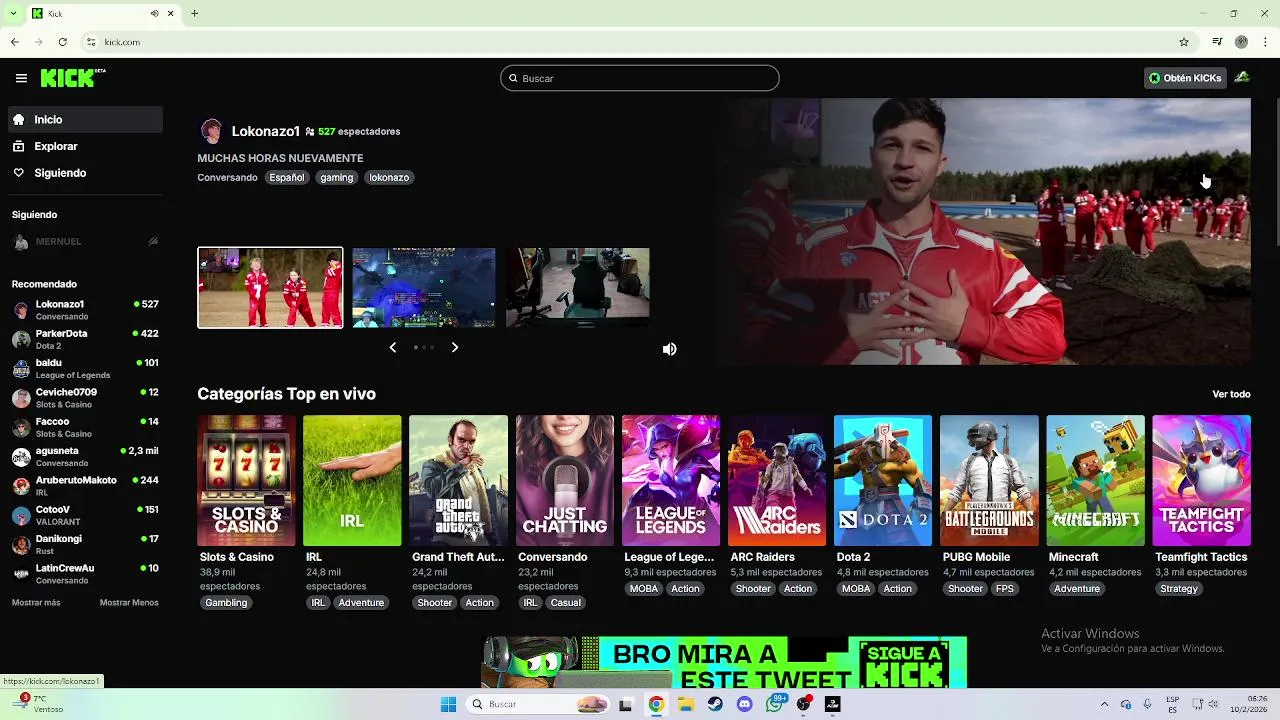This screenshot has height=720, width=1280.
Task: Open recommended channel agusneta
Action: (85, 456)
